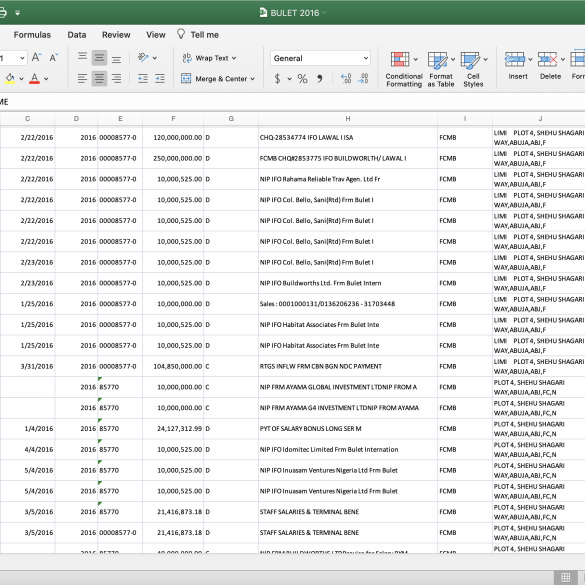Expand orientation dropdown arrow

[x=154, y=58]
